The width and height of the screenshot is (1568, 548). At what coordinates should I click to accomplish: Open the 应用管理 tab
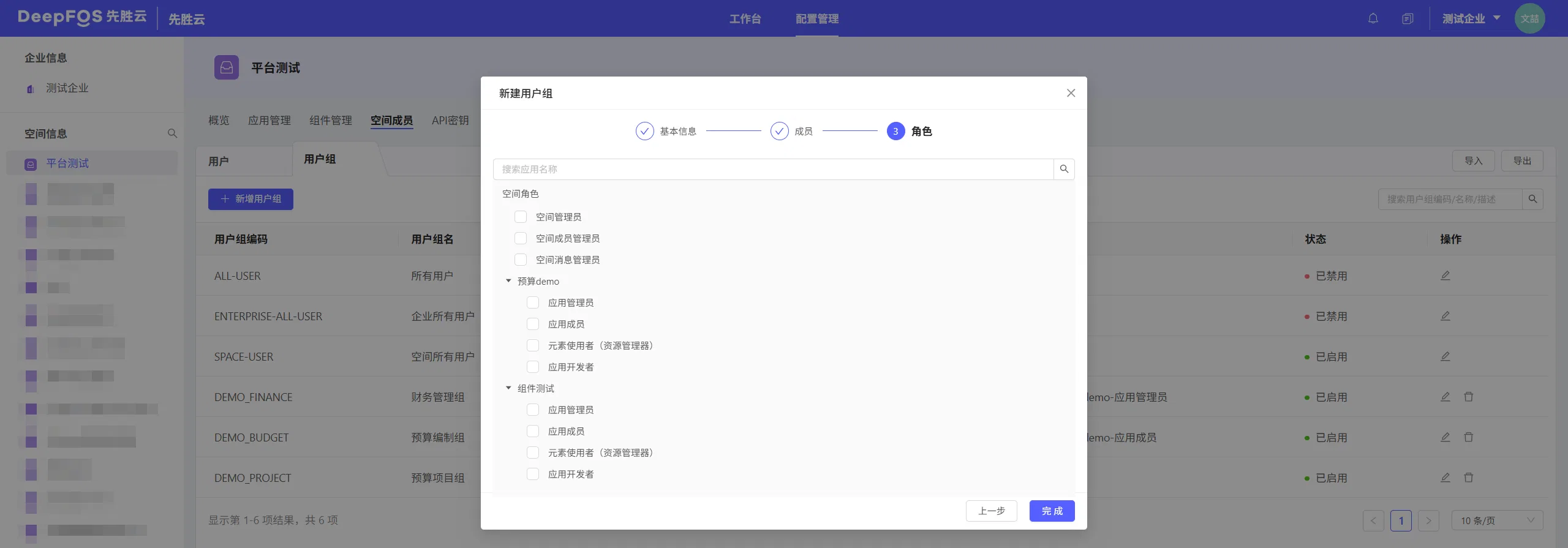(269, 121)
